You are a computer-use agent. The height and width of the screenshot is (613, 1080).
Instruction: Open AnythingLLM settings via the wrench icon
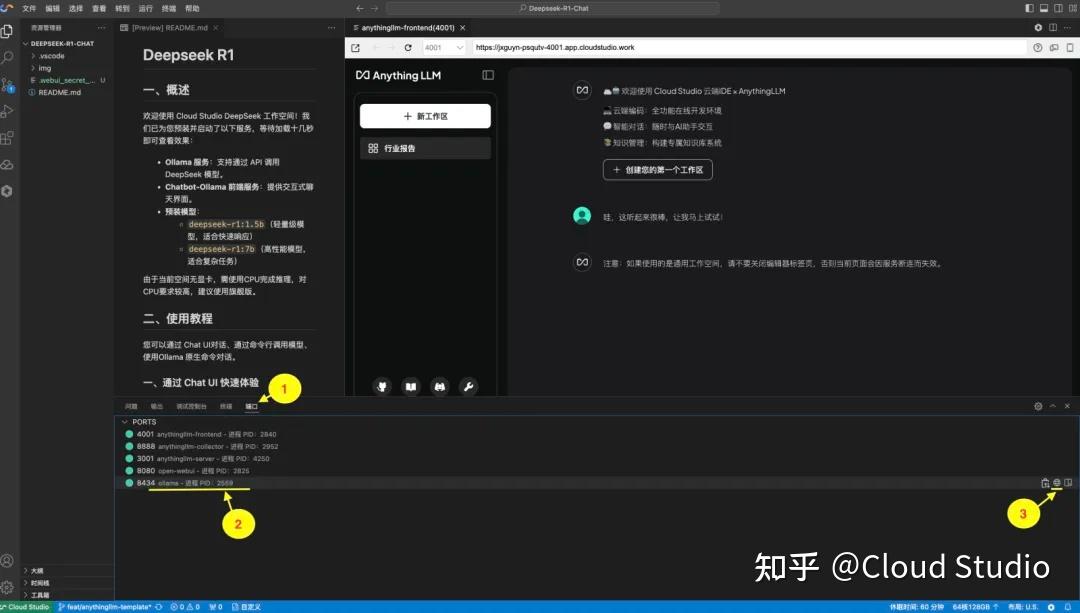[x=469, y=386]
